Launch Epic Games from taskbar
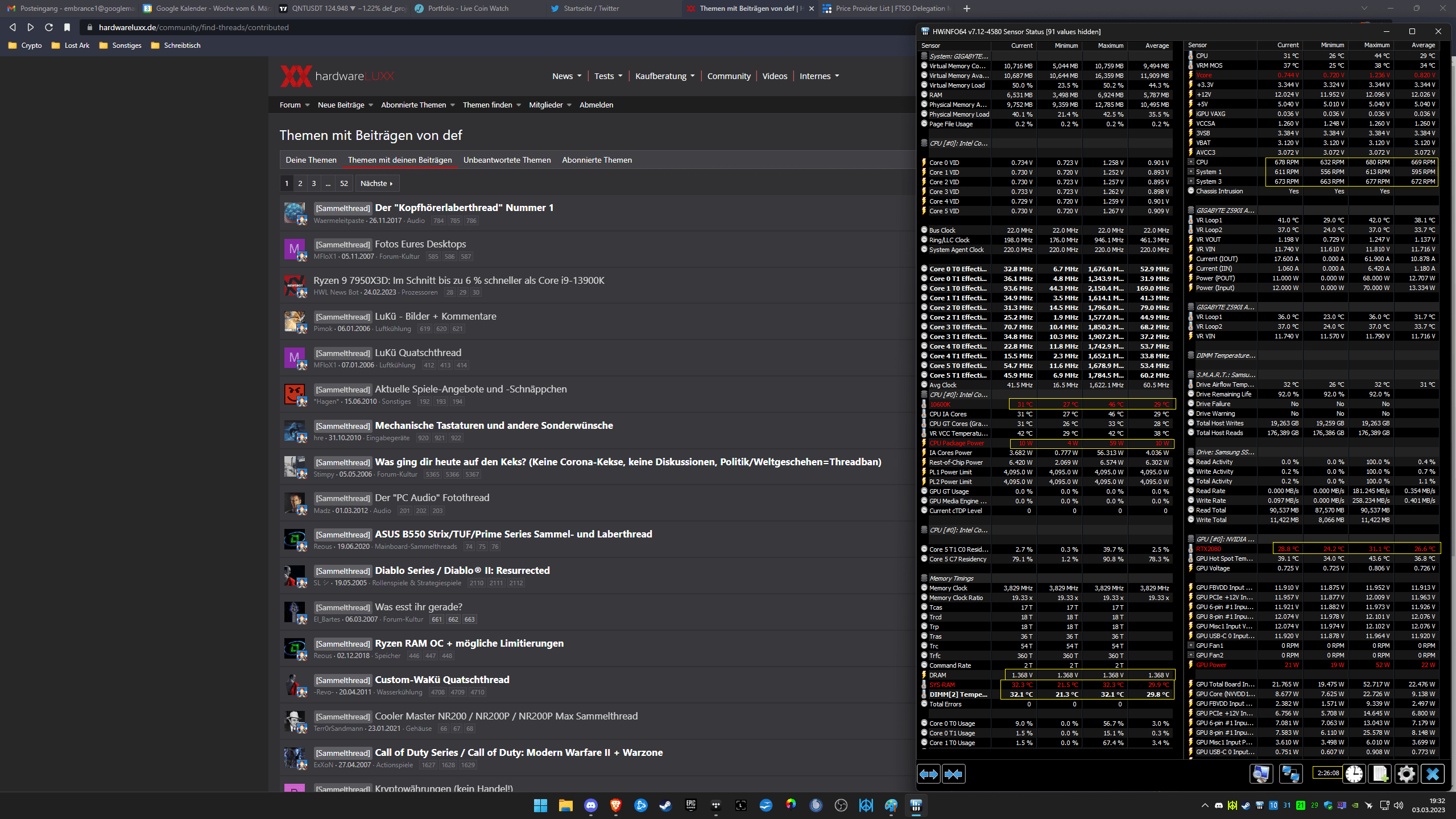The height and width of the screenshot is (819, 1456). click(x=690, y=805)
